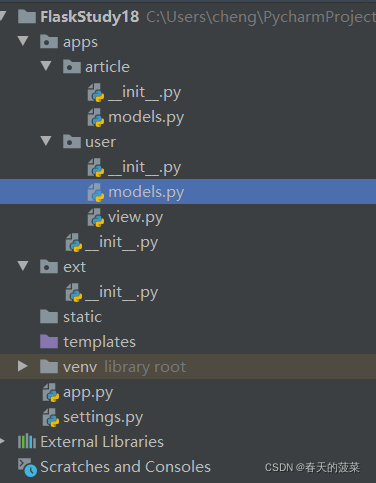Select the user folder label
Viewport: 376px width, 483px height.
point(100,142)
